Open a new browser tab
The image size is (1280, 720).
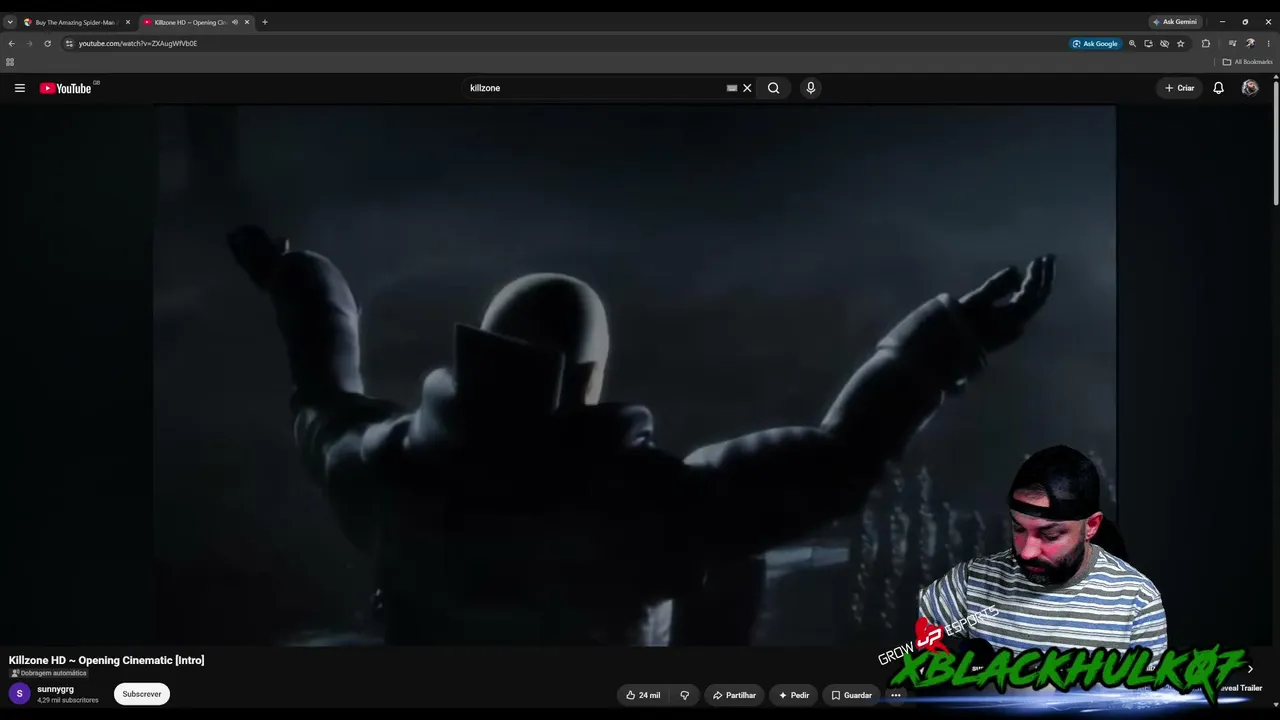[x=265, y=22]
